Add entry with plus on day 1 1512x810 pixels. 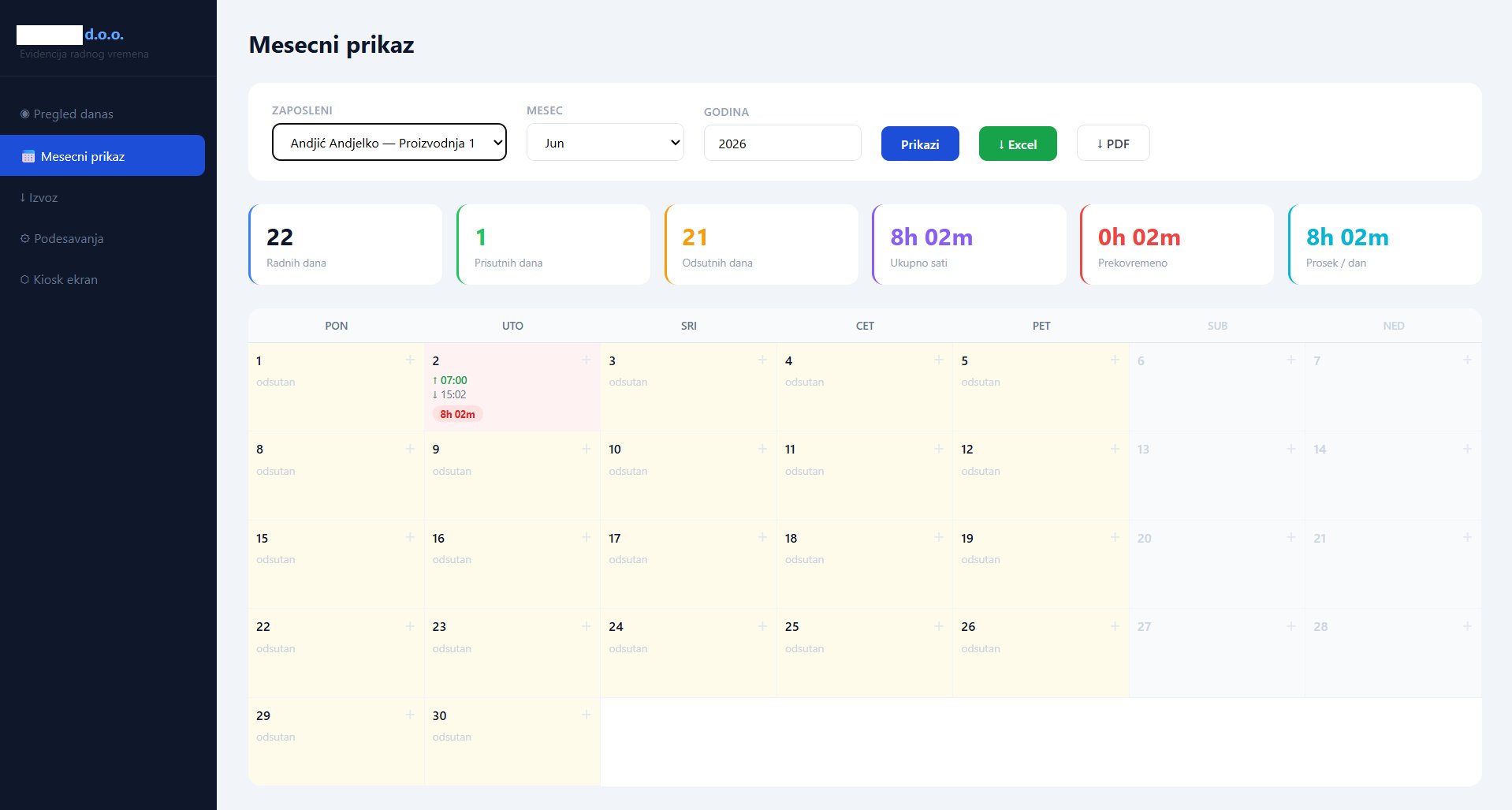410,360
